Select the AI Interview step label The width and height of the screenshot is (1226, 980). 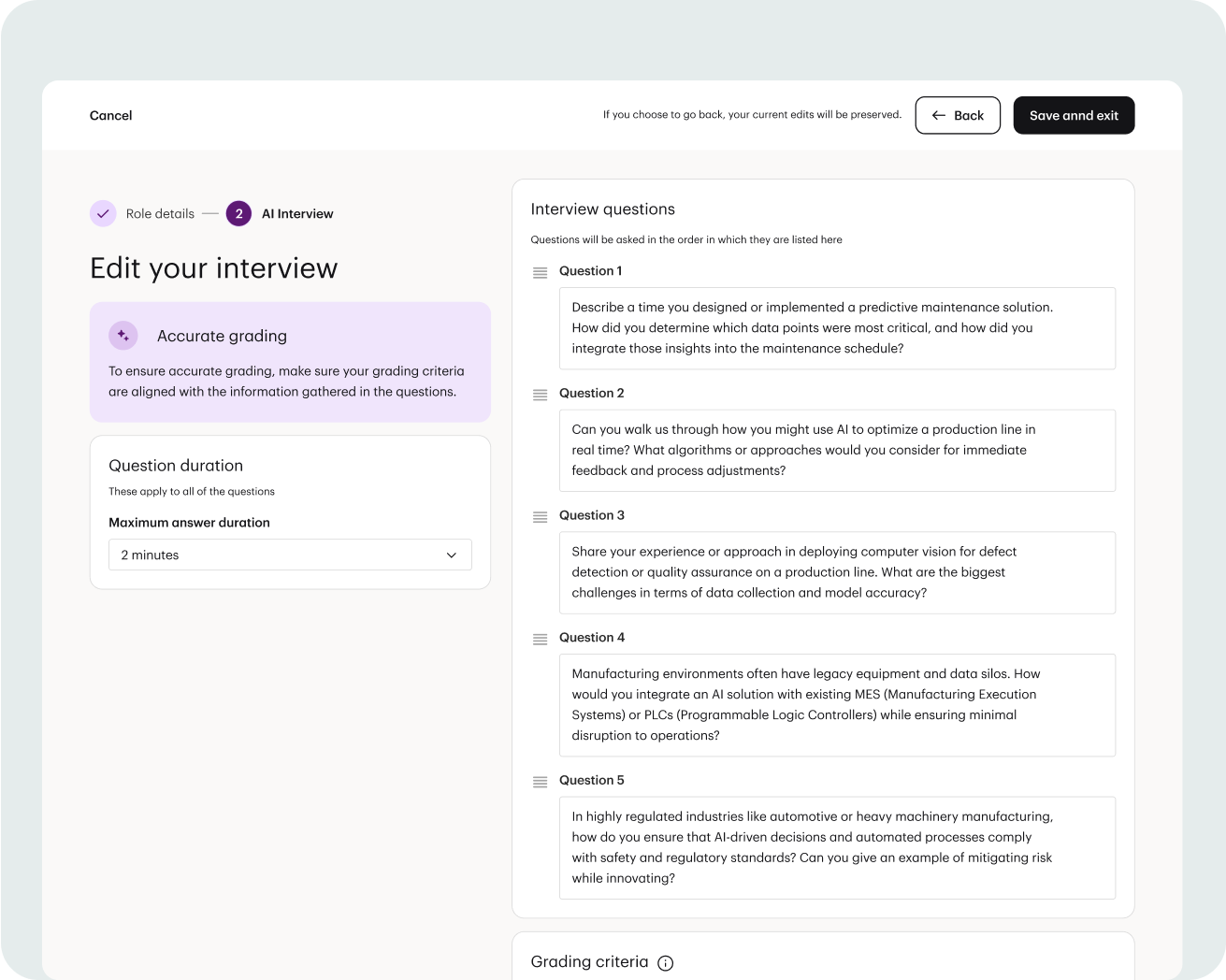296,213
